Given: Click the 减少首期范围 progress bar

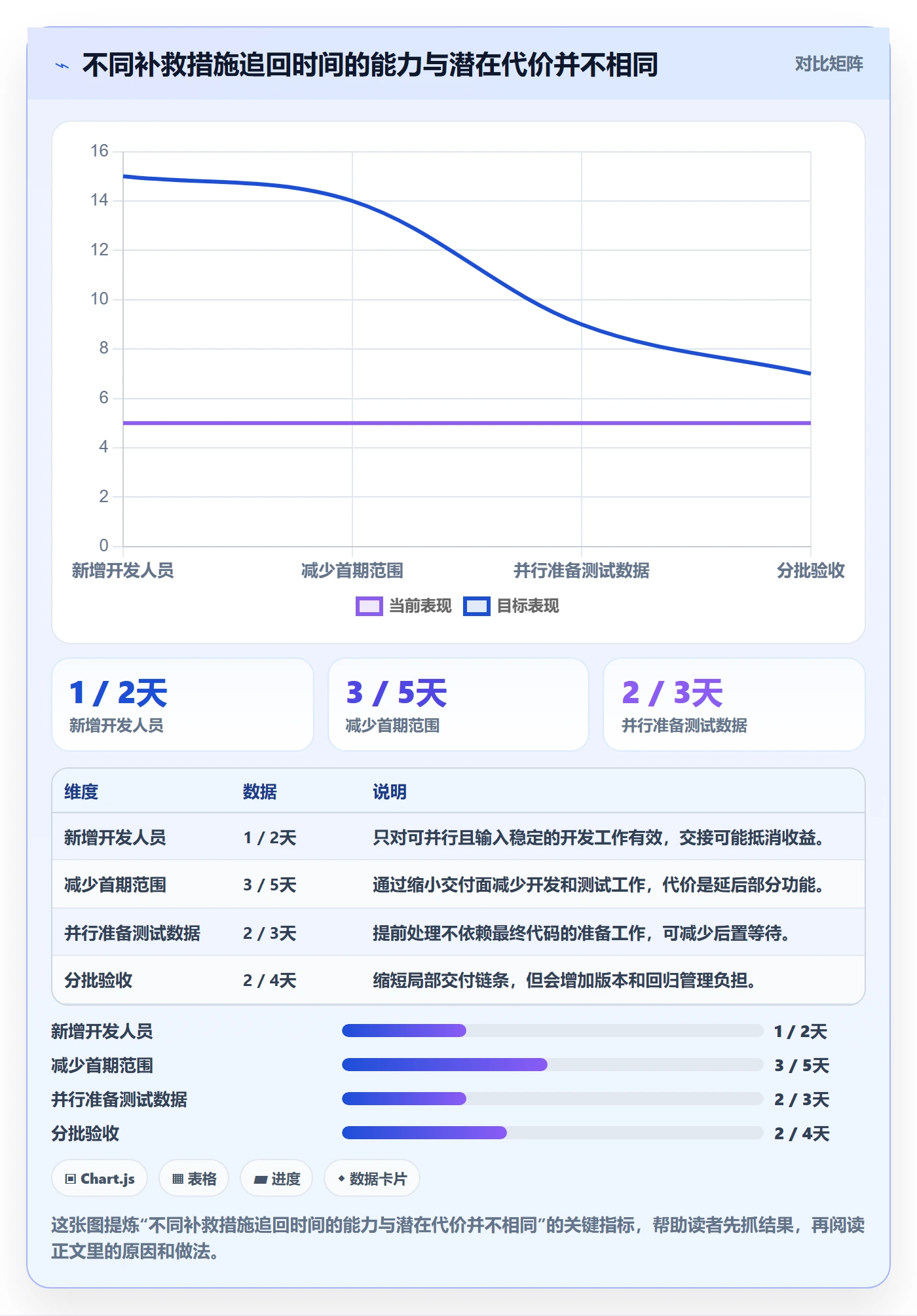Looking at the screenshot, I should pos(552,1065).
